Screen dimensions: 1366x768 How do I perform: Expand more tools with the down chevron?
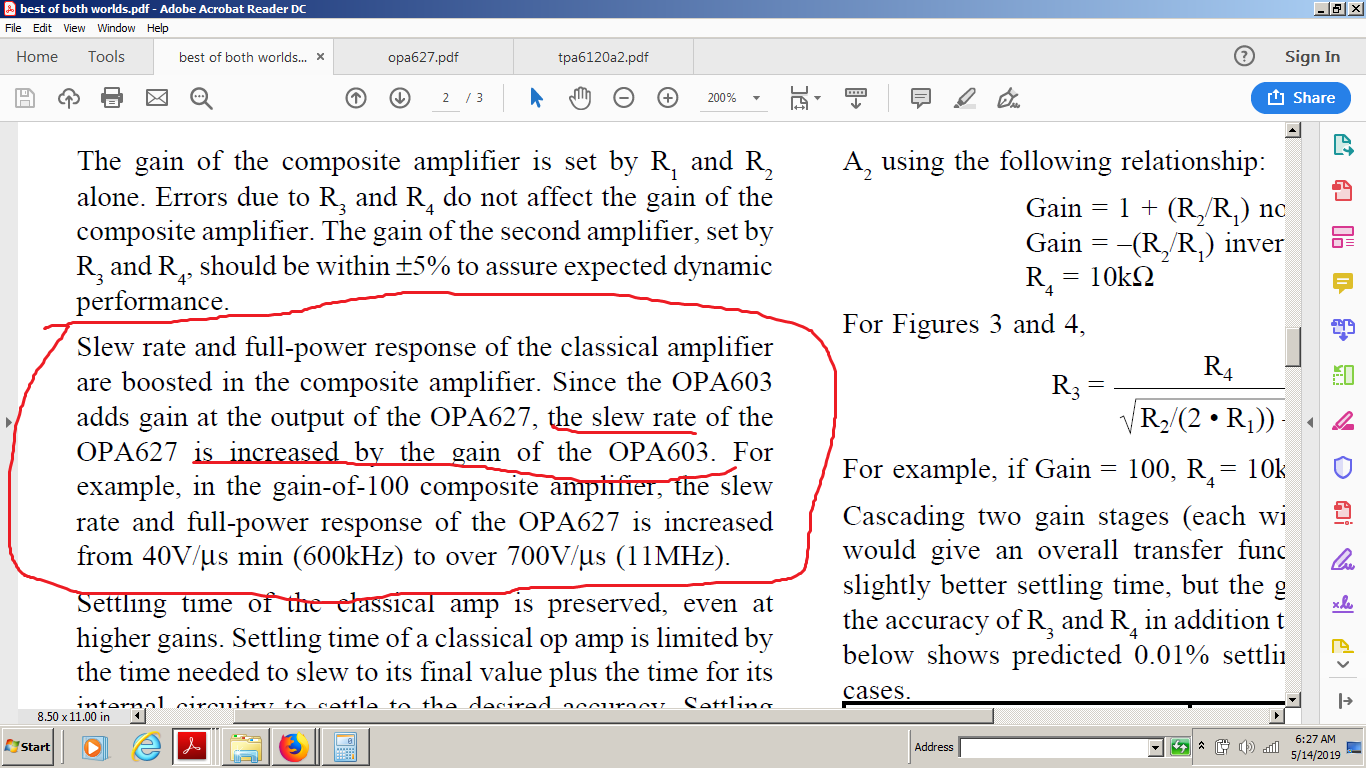click(x=1343, y=664)
